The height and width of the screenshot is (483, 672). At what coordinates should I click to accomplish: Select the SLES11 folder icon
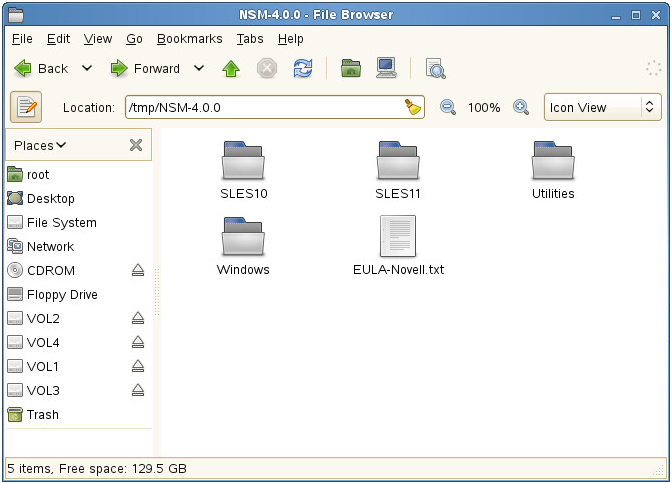click(x=398, y=160)
